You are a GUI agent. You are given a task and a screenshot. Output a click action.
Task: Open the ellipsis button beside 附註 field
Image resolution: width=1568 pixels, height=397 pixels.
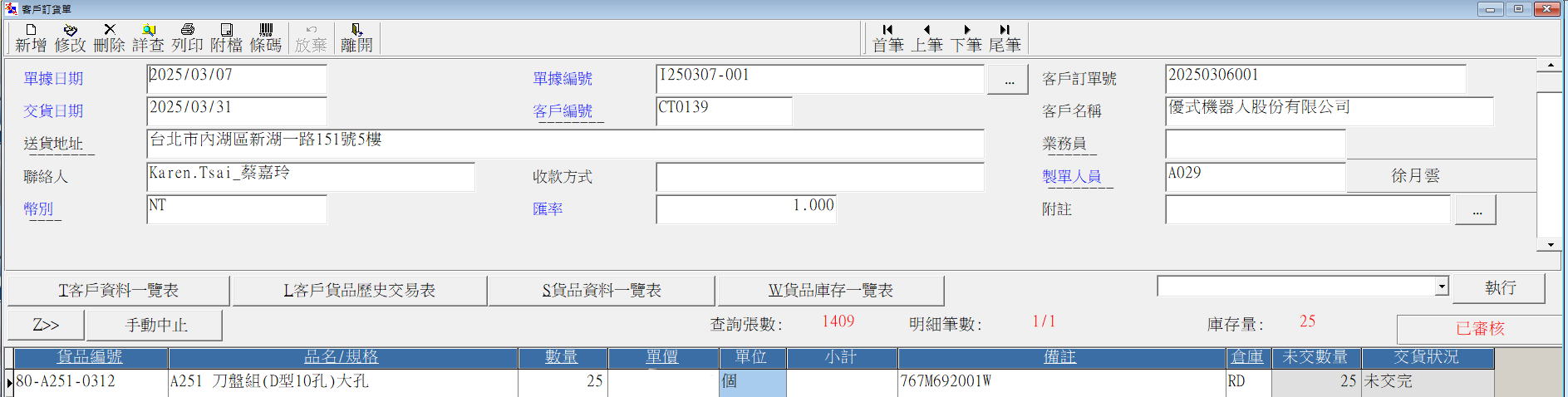[1476, 210]
